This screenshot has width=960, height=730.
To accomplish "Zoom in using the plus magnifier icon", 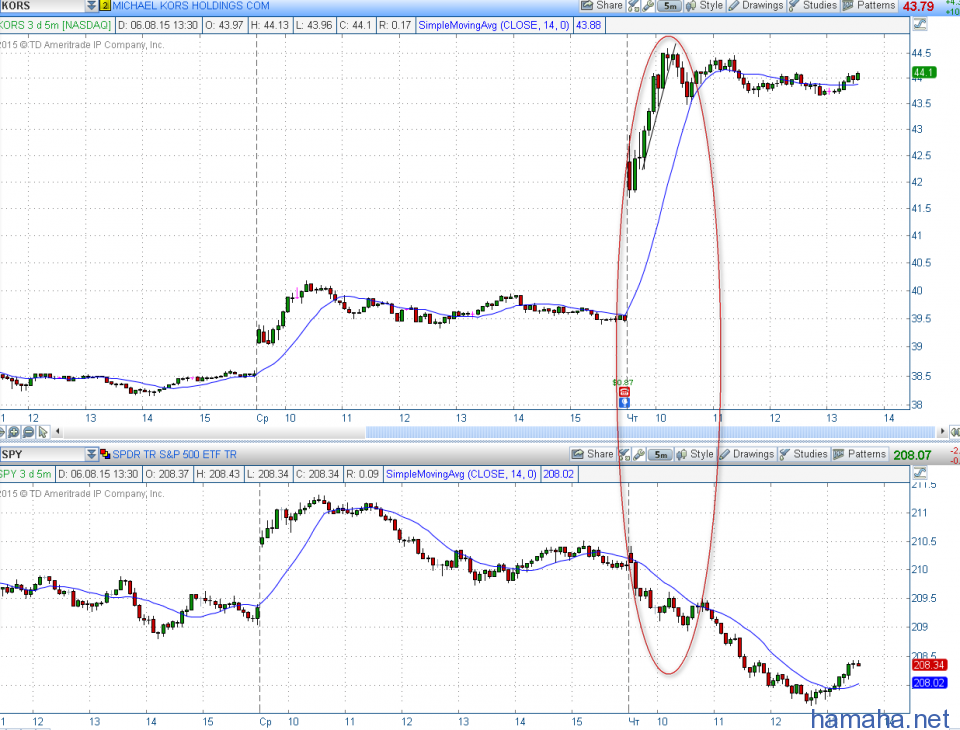I will 14,432.
